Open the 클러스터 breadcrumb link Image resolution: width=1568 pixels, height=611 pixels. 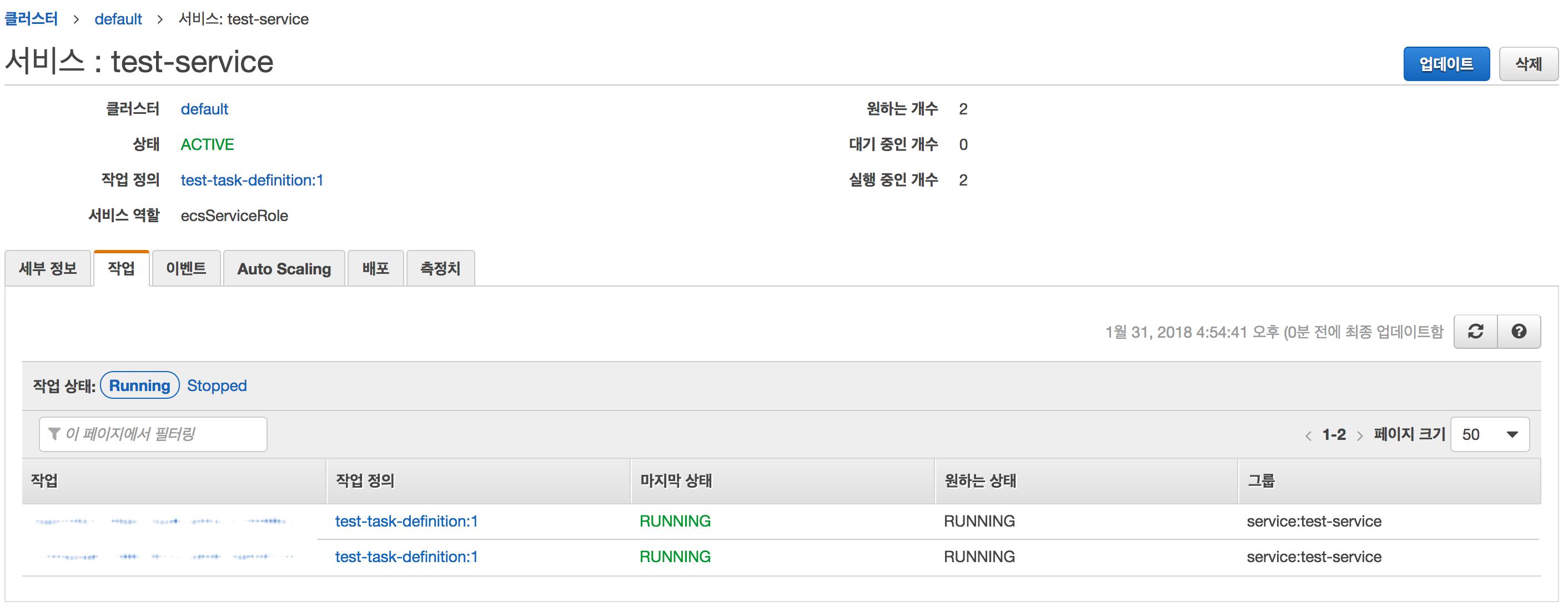coord(31,19)
